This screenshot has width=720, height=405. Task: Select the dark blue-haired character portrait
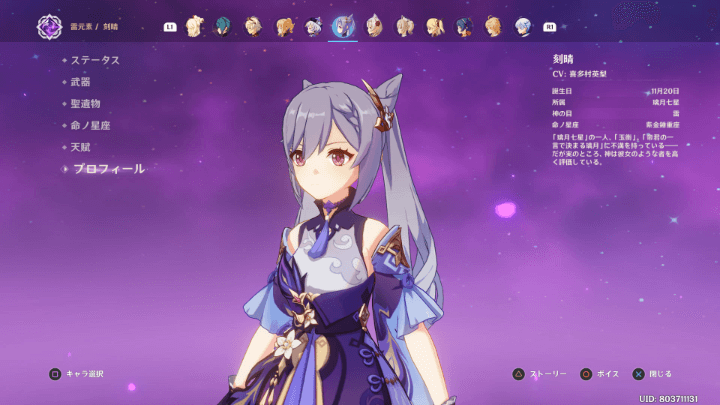pyautogui.click(x=464, y=26)
